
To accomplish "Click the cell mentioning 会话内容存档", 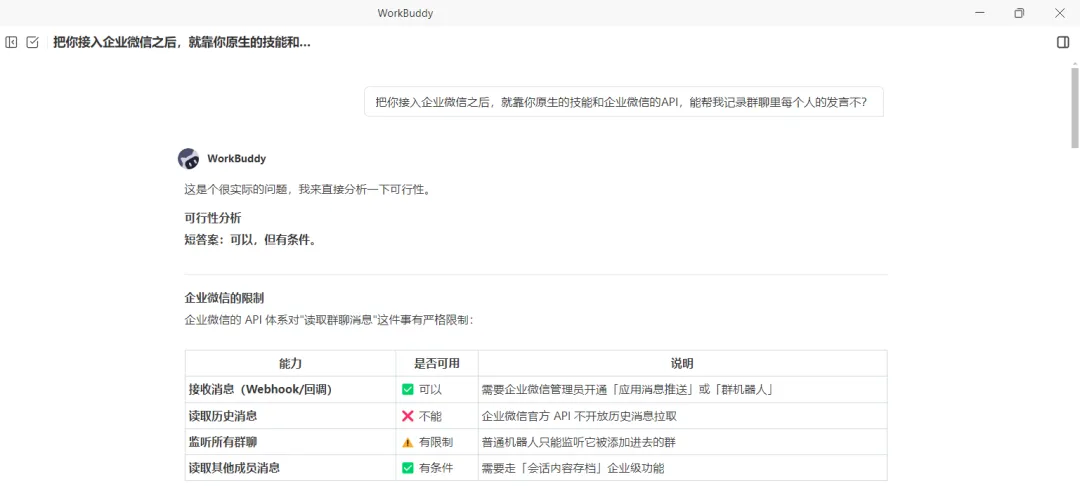I will 683,468.
